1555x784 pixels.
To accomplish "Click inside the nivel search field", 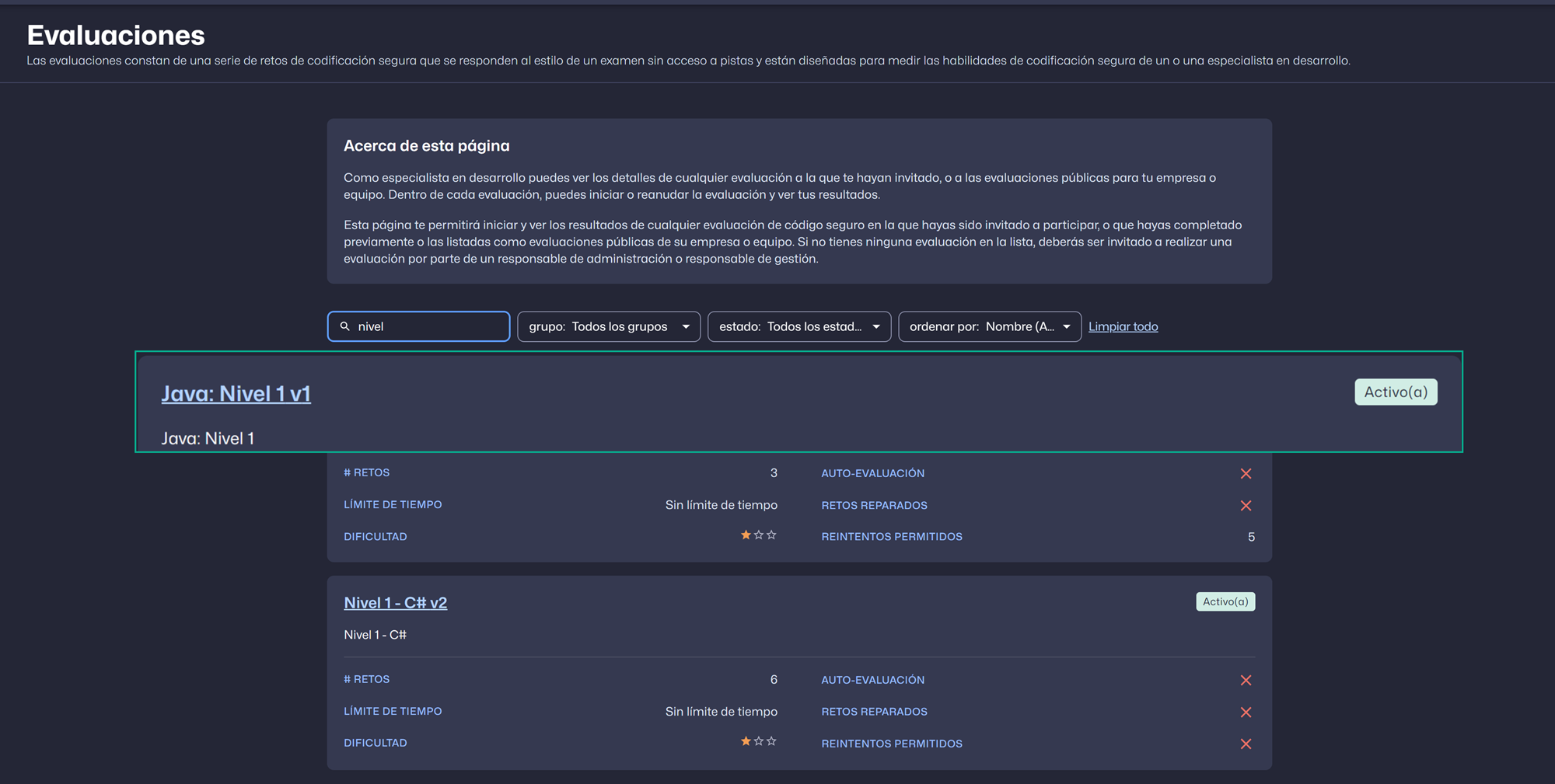I will click(420, 326).
